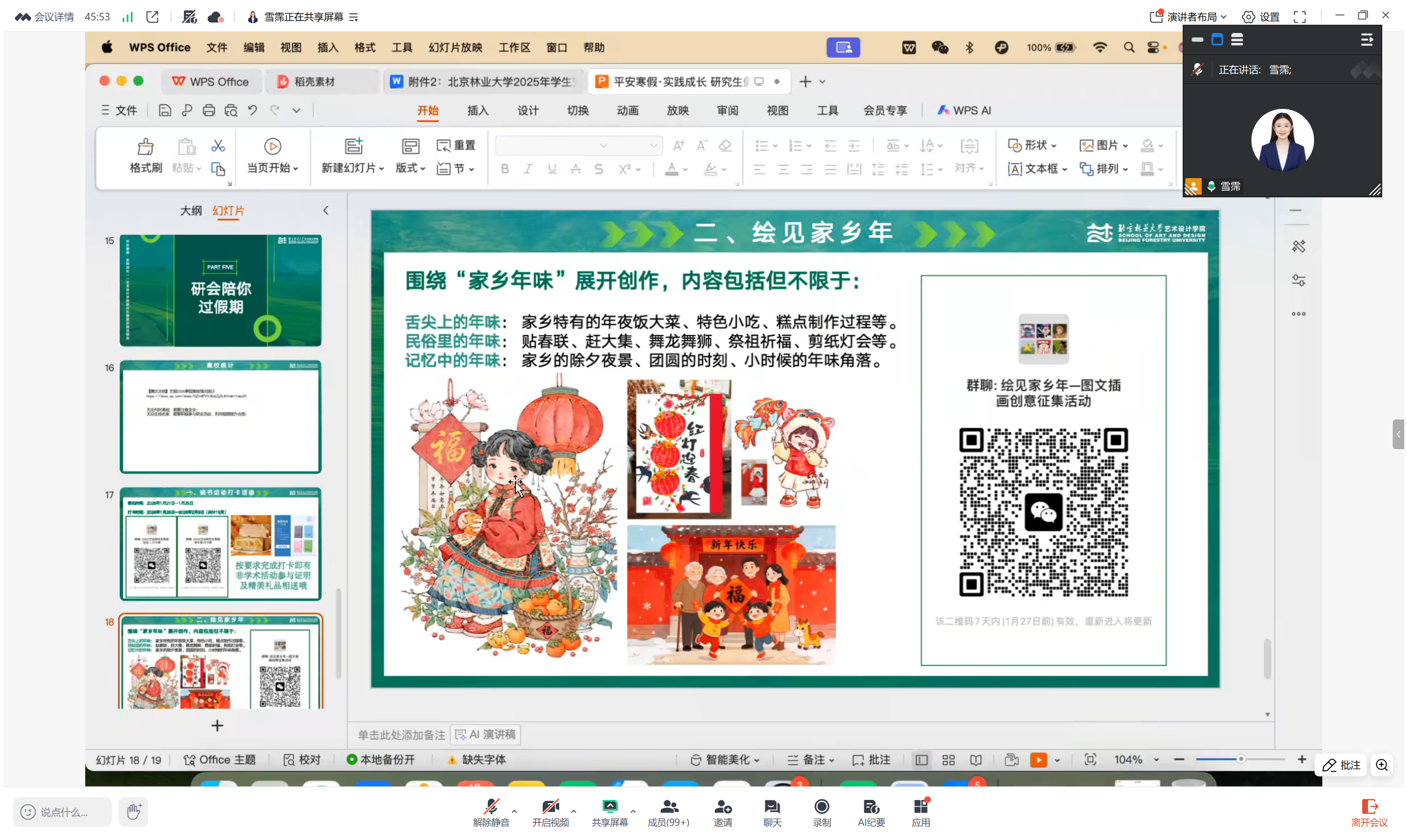
Task: Click the New Slide (新建幻灯片) icon
Action: pos(354,147)
